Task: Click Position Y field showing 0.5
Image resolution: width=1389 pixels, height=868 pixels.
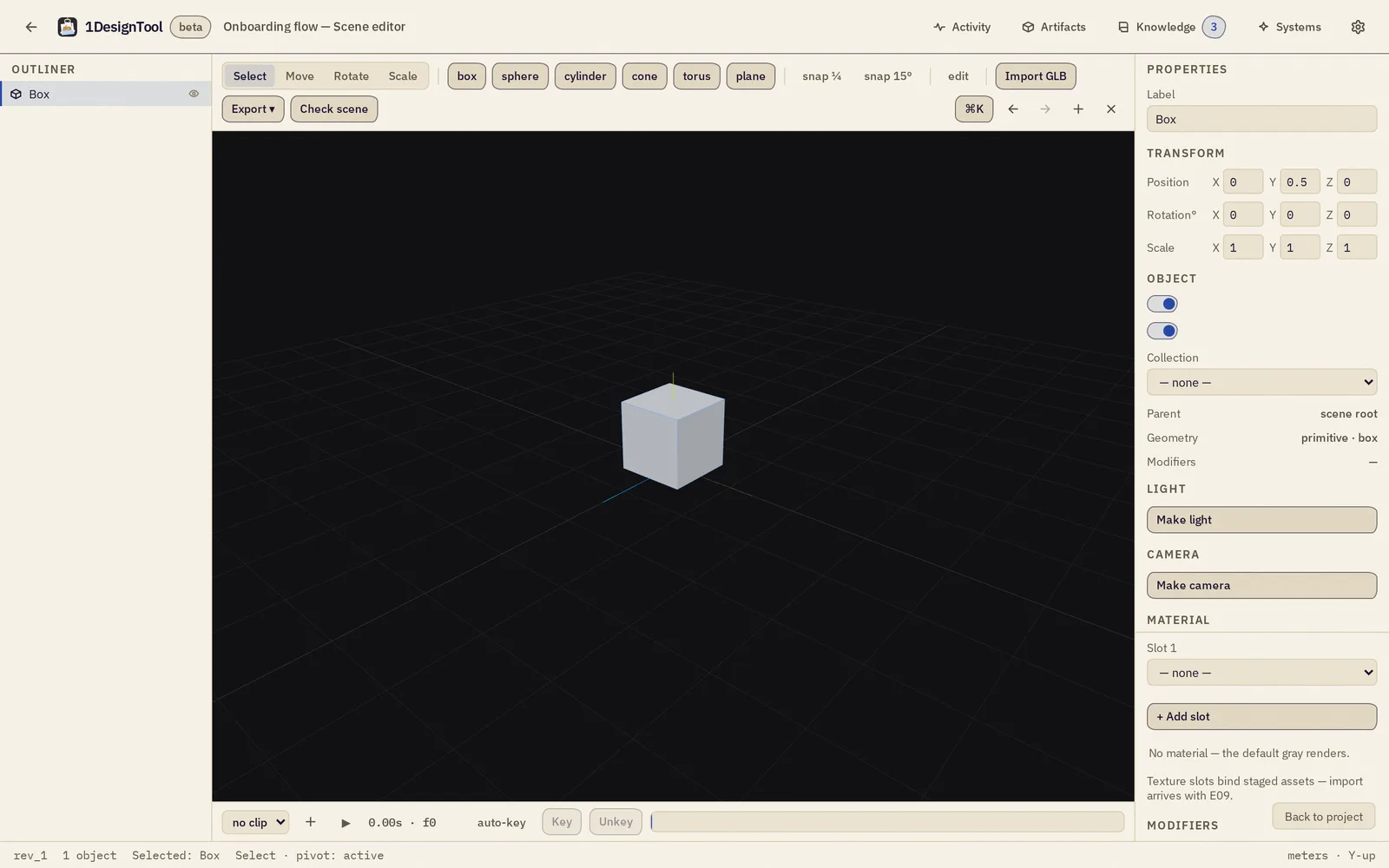Action: (1300, 181)
